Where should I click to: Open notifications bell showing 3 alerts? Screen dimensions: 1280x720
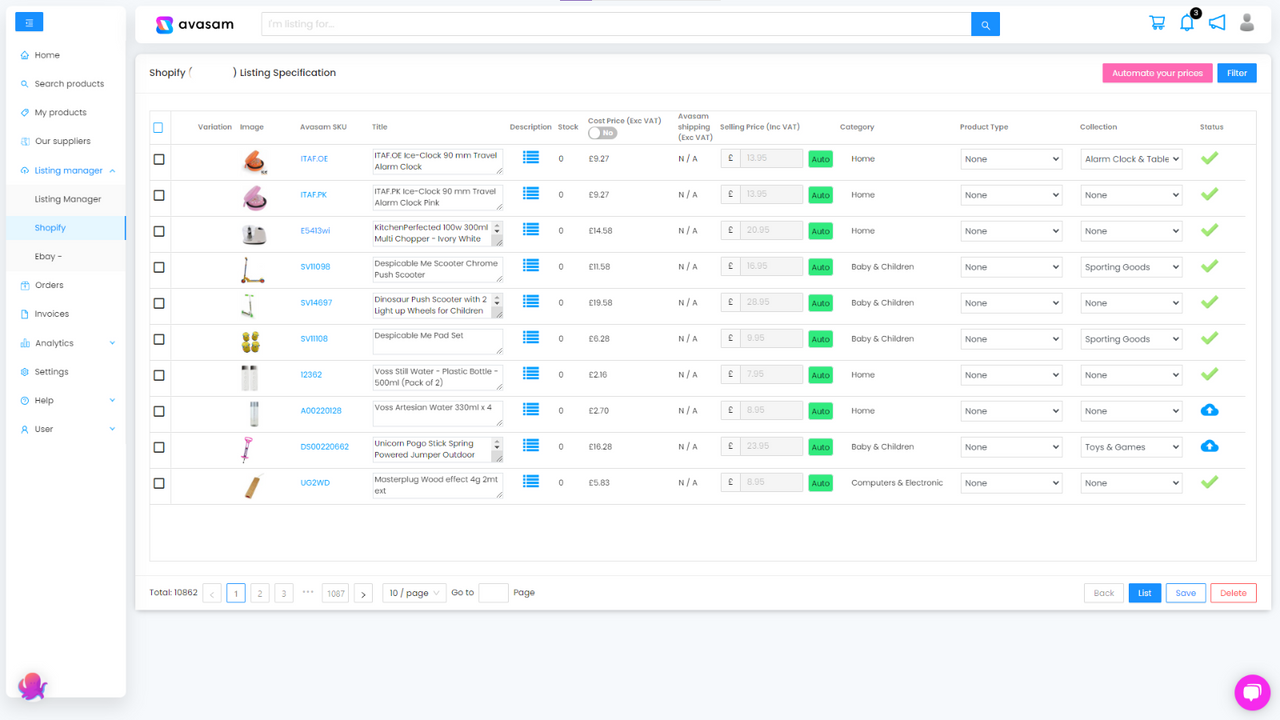[1187, 21]
